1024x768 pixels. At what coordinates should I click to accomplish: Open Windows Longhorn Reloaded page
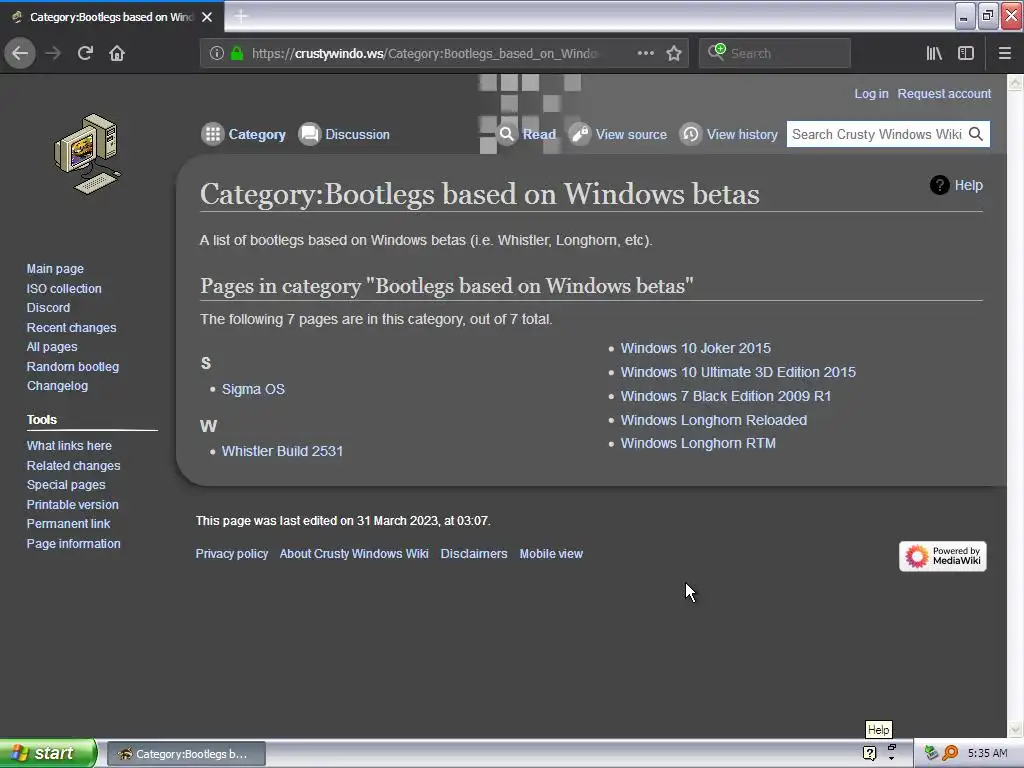[714, 420]
